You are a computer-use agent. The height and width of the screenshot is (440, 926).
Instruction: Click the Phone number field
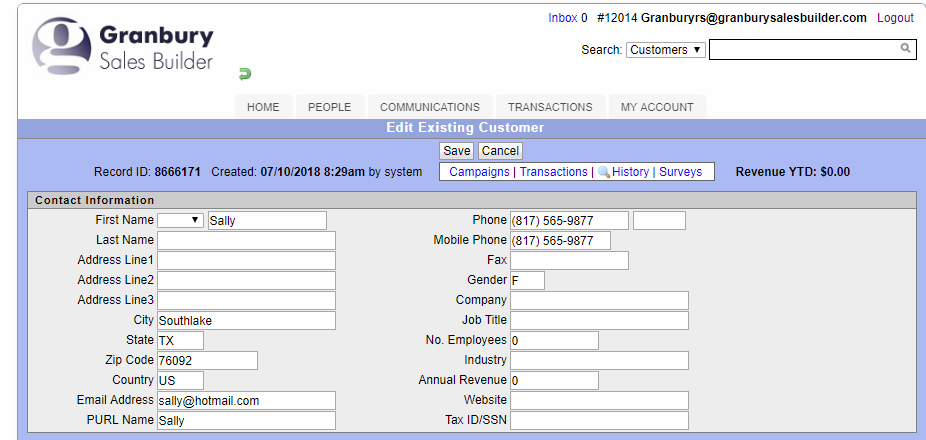tap(569, 221)
